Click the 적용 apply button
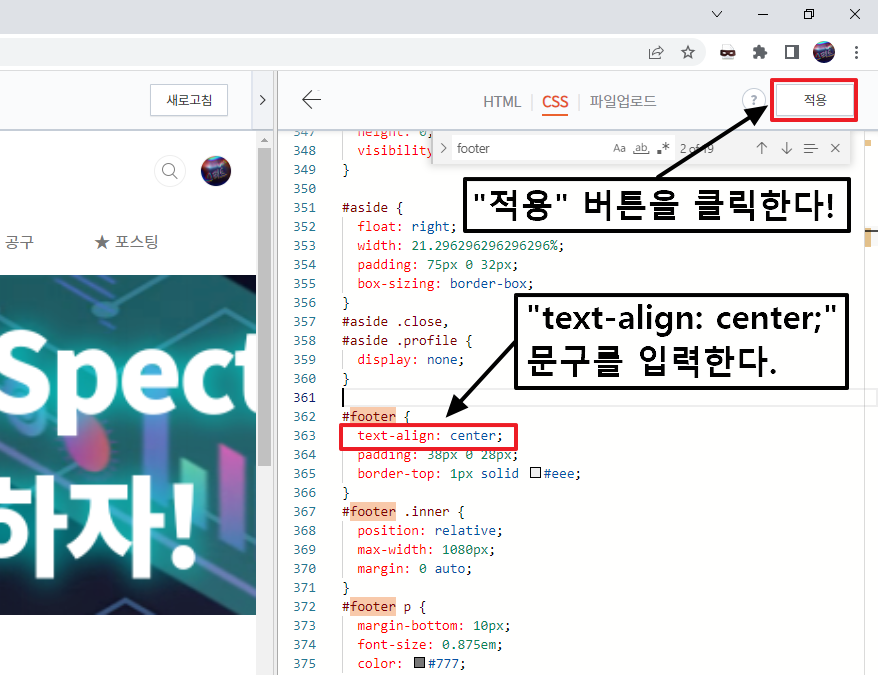This screenshot has width=878, height=675. pyautogui.click(x=814, y=100)
